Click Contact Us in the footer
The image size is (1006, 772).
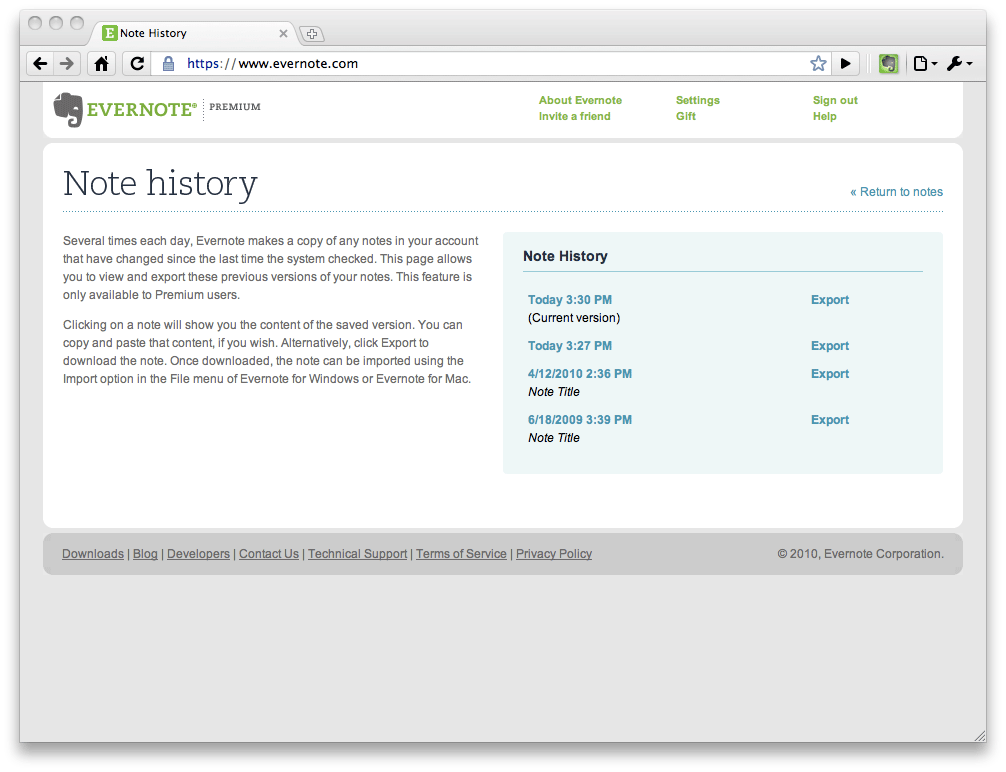[x=269, y=554]
